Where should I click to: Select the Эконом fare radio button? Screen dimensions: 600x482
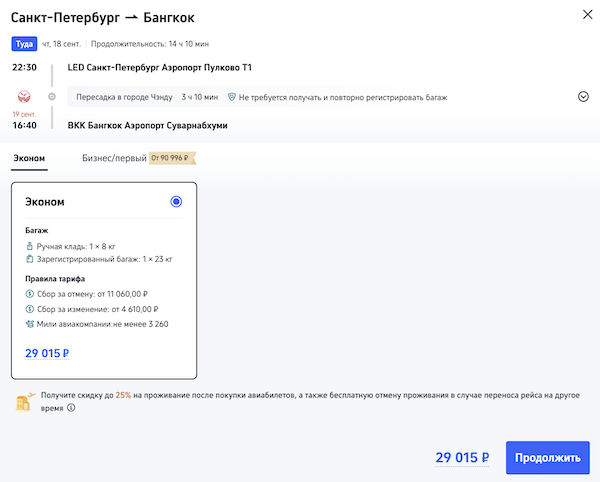[x=176, y=201]
